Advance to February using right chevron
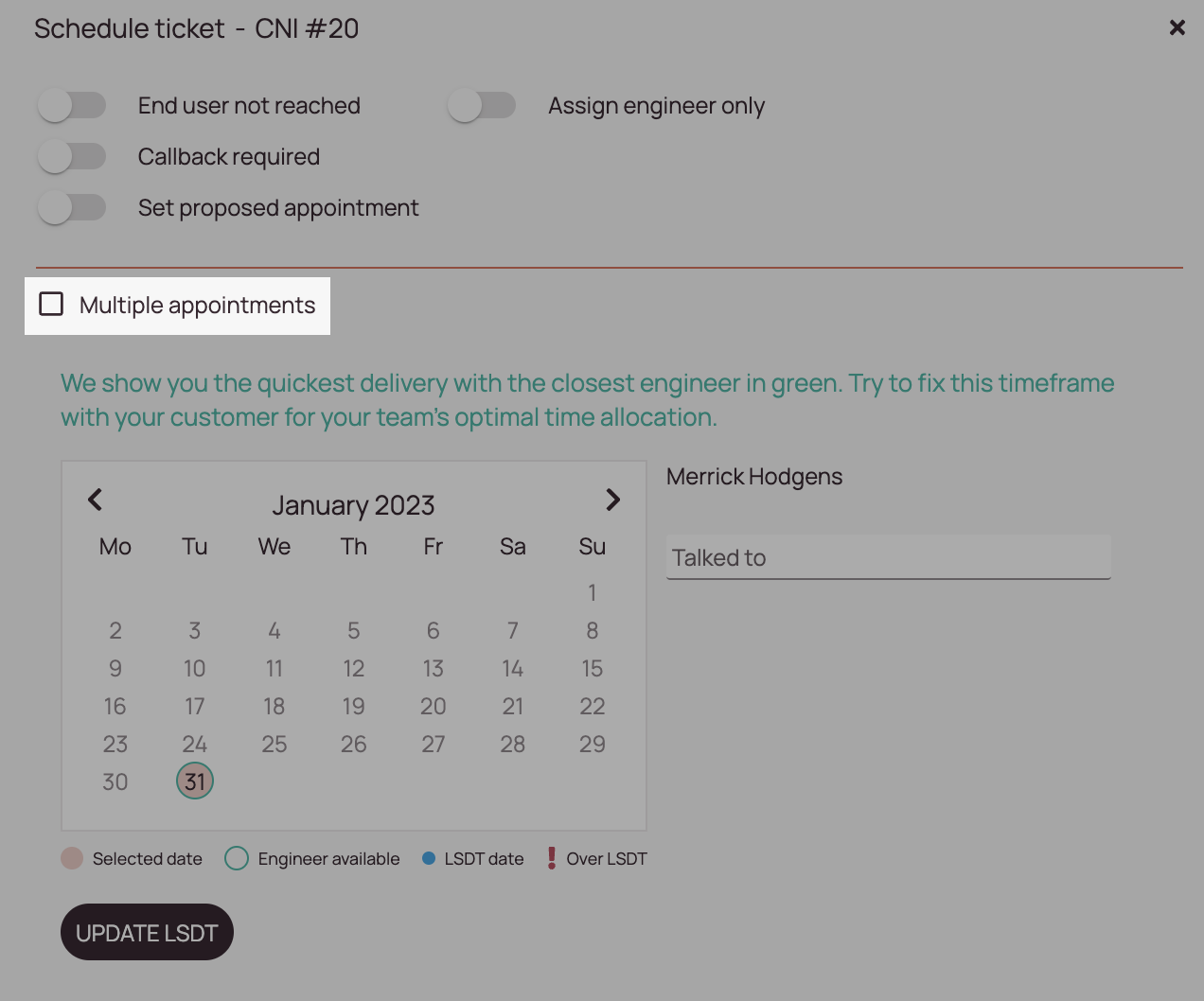Viewport: 1204px width, 1001px height. point(612,500)
